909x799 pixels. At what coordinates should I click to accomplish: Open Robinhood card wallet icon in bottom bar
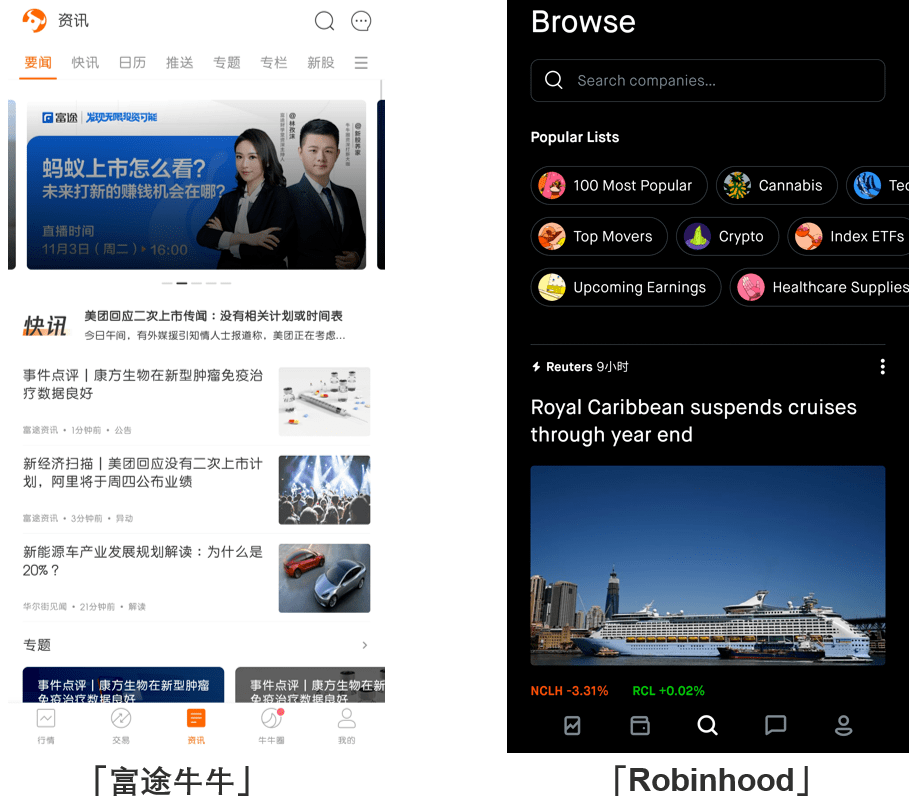coord(640,725)
